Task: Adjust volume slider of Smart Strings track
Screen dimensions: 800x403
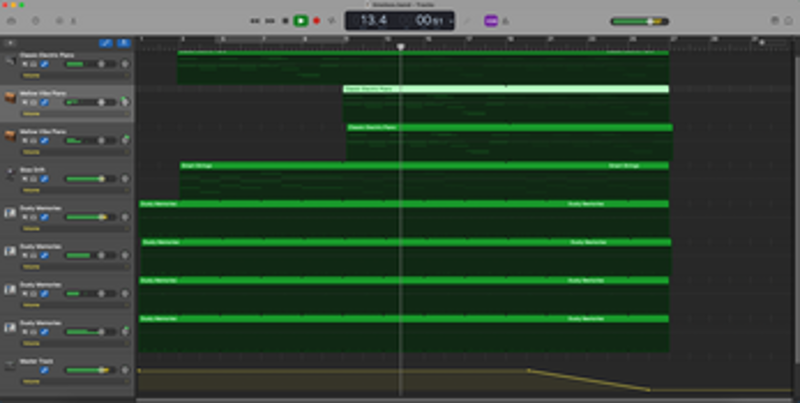Action: [x=91, y=179]
